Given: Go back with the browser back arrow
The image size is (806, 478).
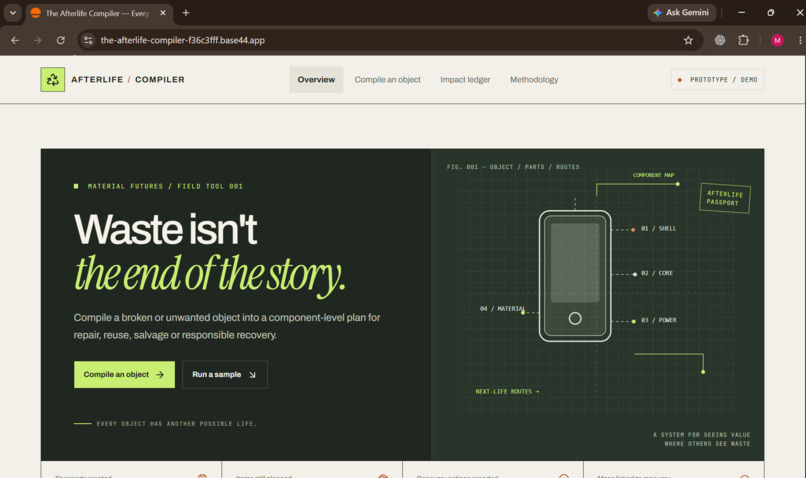Looking at the screenshot, I should point(15,40).
